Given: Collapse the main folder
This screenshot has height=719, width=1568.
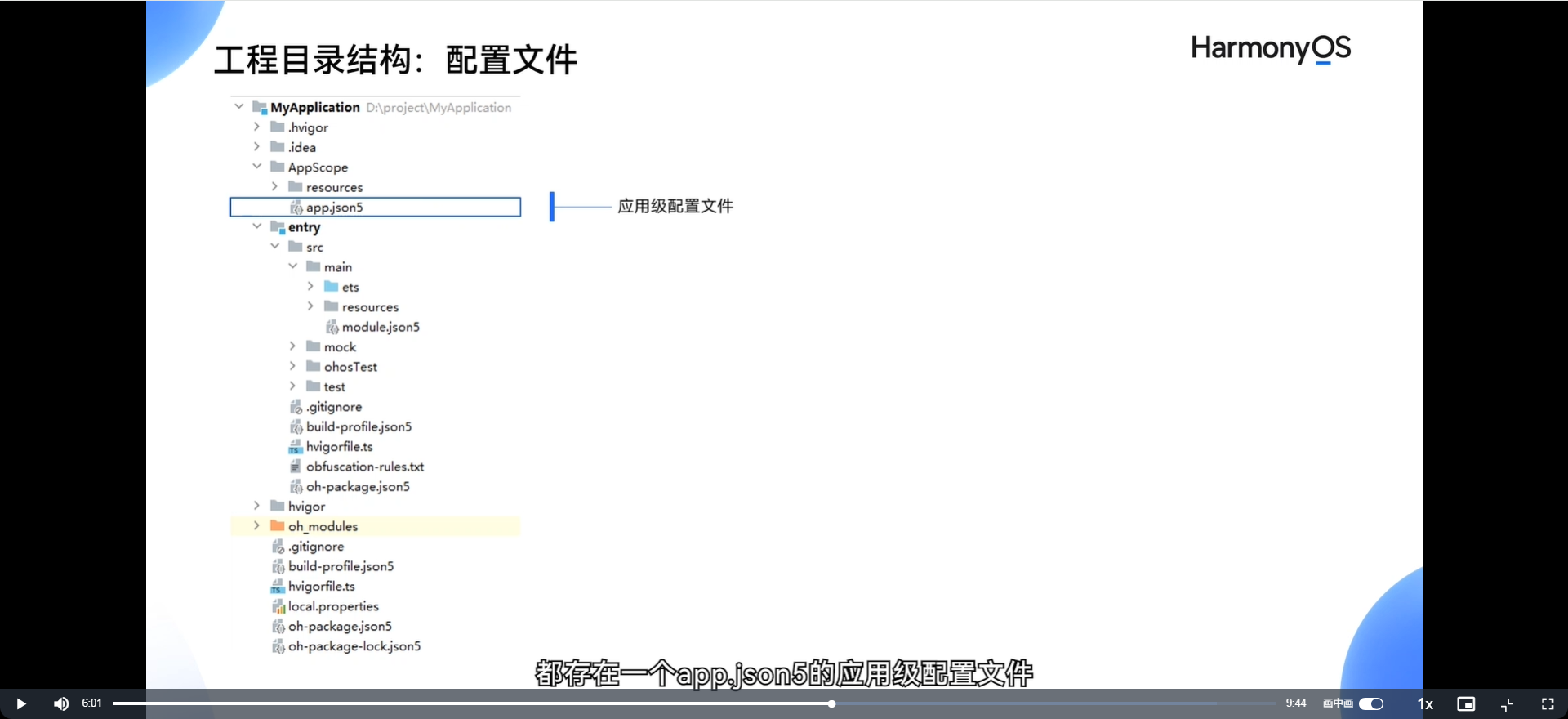Looking at the screenshot, I should point(292,266).
